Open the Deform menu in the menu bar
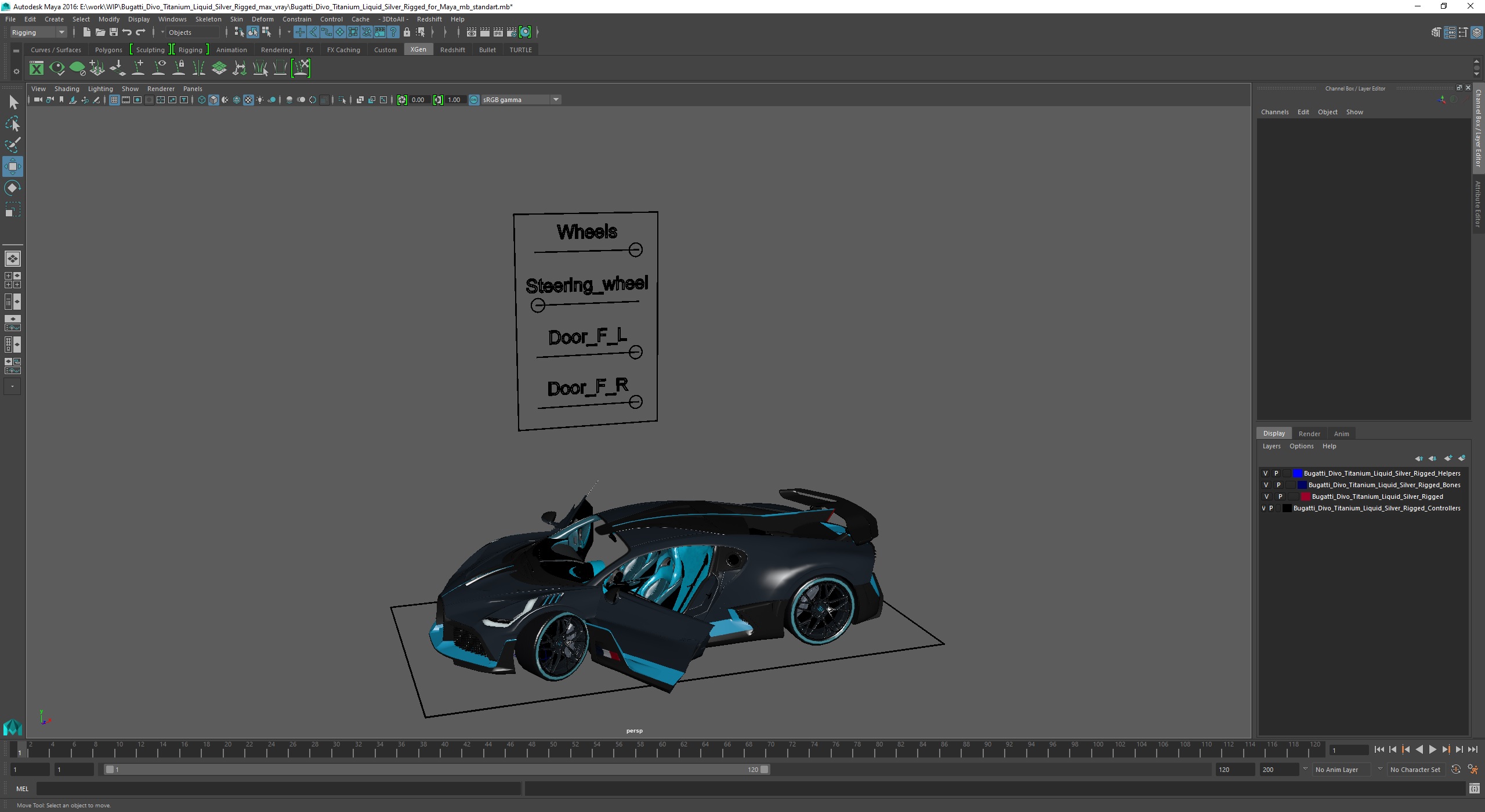 click(262, 19)
